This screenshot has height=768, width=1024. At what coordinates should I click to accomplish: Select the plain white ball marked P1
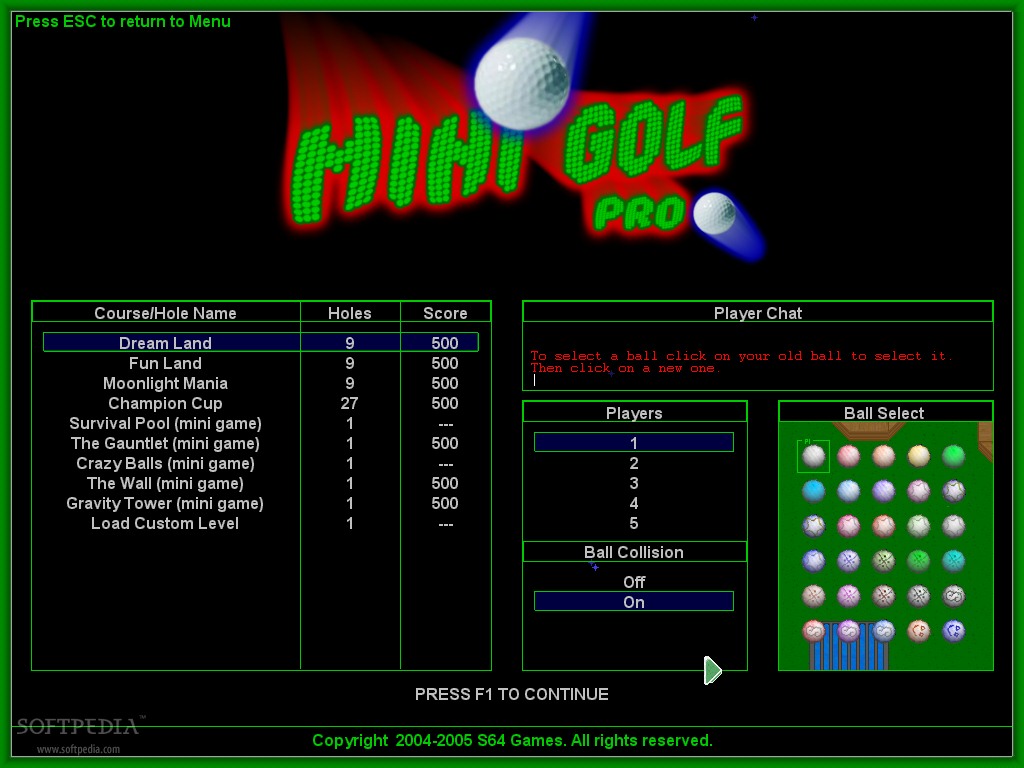[x=814, y=456]
